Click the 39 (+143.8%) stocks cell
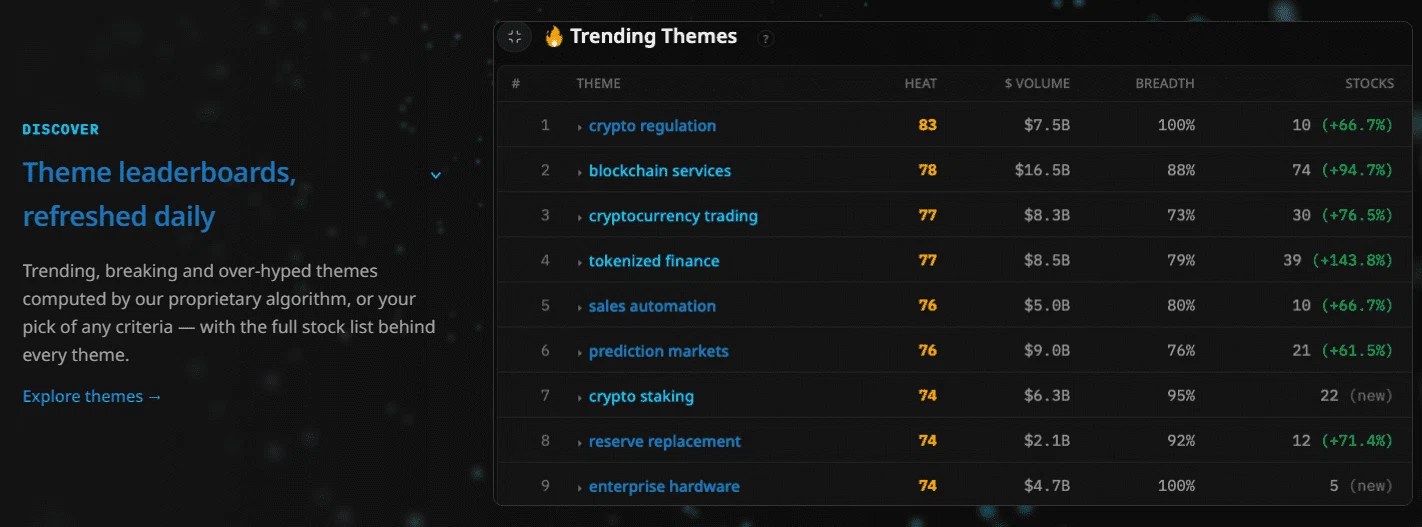Viewport: 1422px width, 527px height. coord(1338,261)
